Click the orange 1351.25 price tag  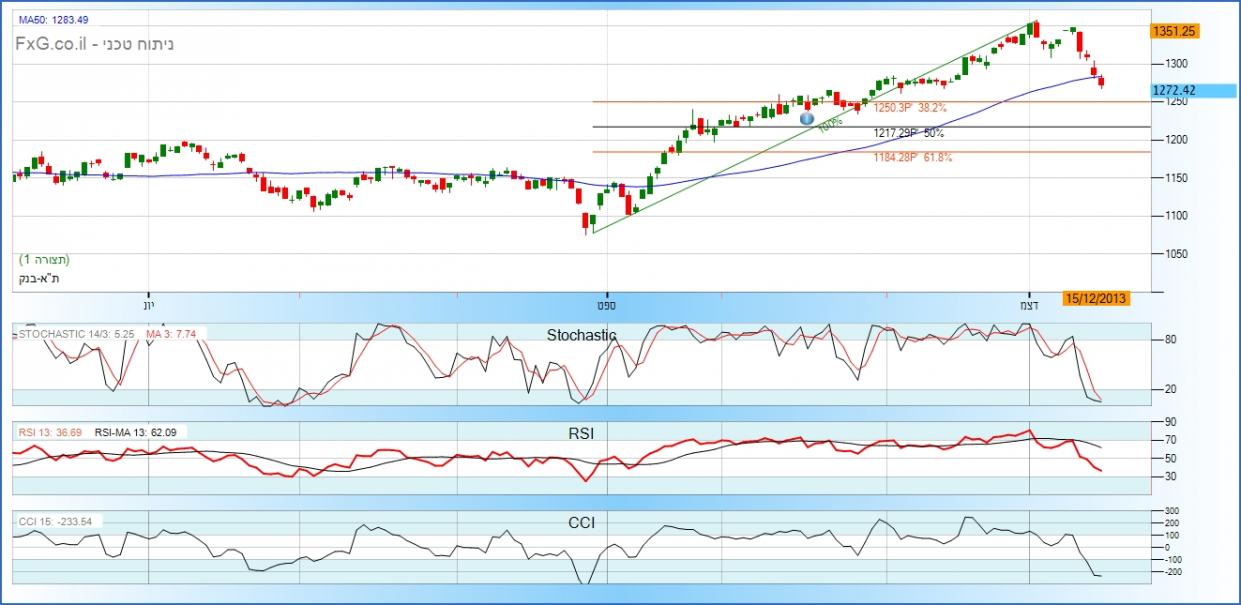click(1173, 31)
